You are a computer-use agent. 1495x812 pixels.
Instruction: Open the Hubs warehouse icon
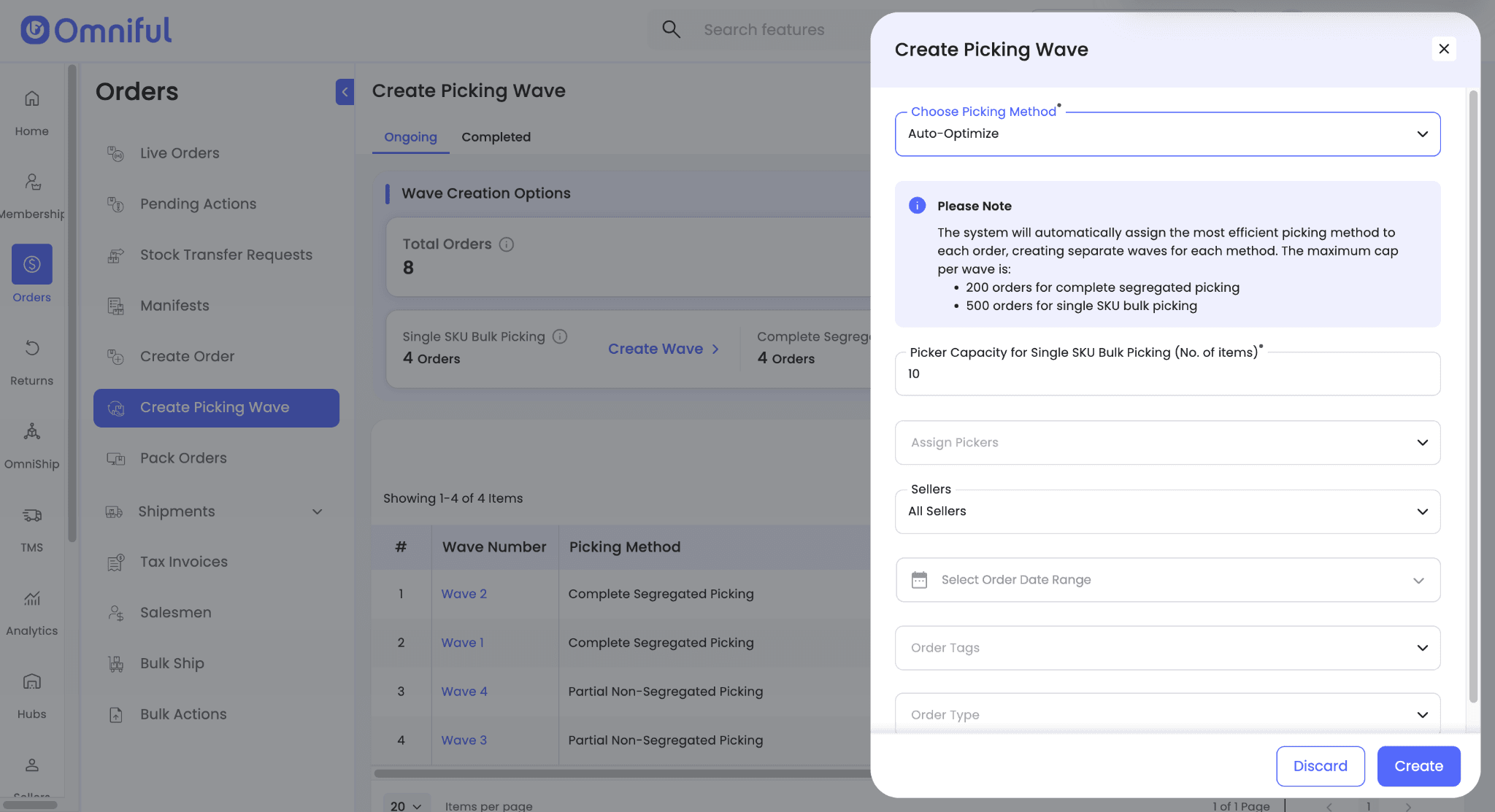(x=31, y=681)
